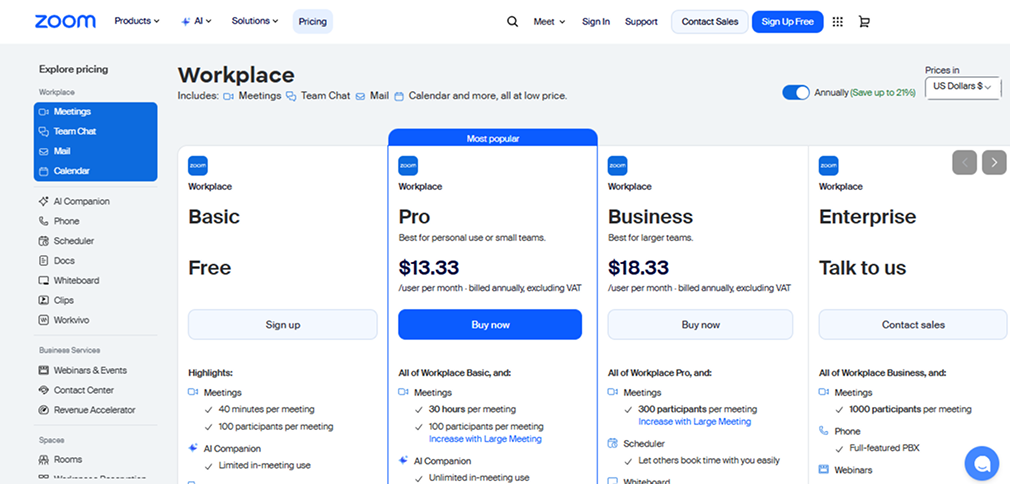Expand the Solutions menu
Image resolution: width=1010 pixels, height=484 pixels.
point(255,21)
